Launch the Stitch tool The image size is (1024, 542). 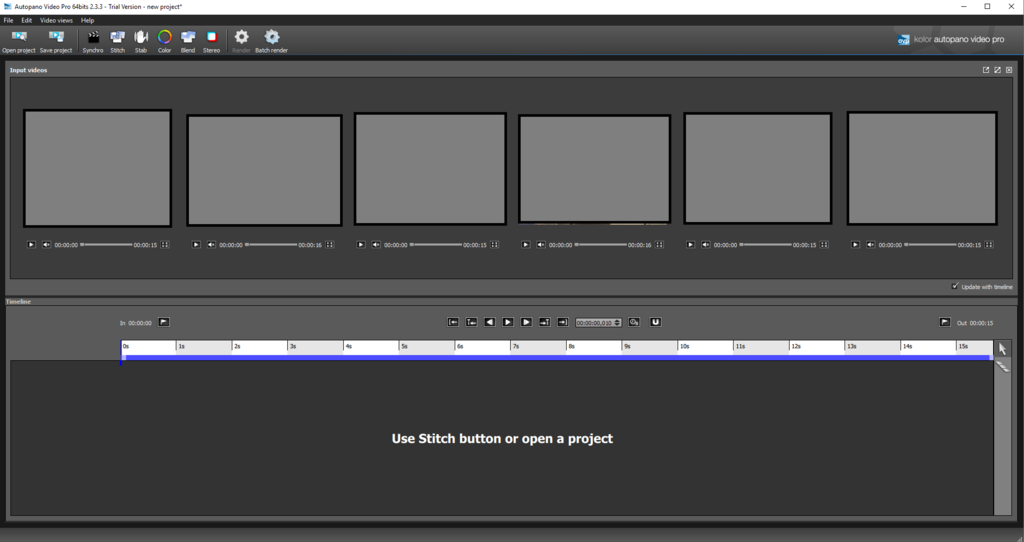pos(118,41)
